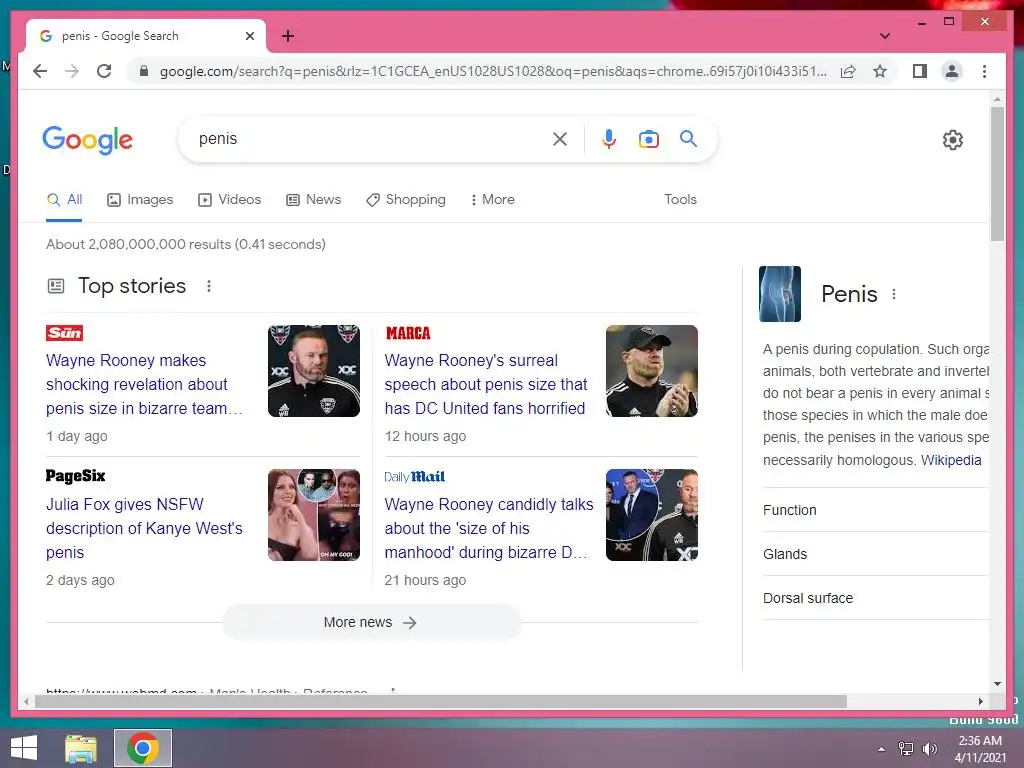Screen dimensions: 1024x768
Task: Bookmark this page with star icon
Action: pos(880,71)
